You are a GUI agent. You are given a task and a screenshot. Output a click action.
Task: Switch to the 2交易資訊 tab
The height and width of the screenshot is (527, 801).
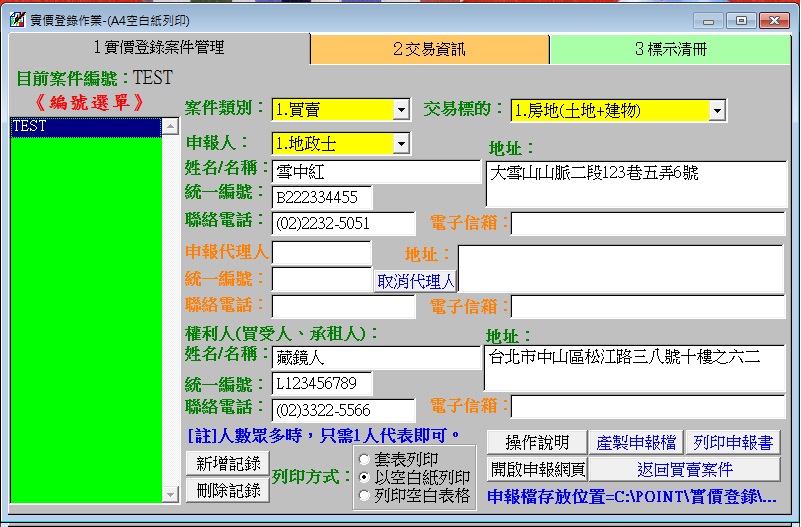(429, 49)
